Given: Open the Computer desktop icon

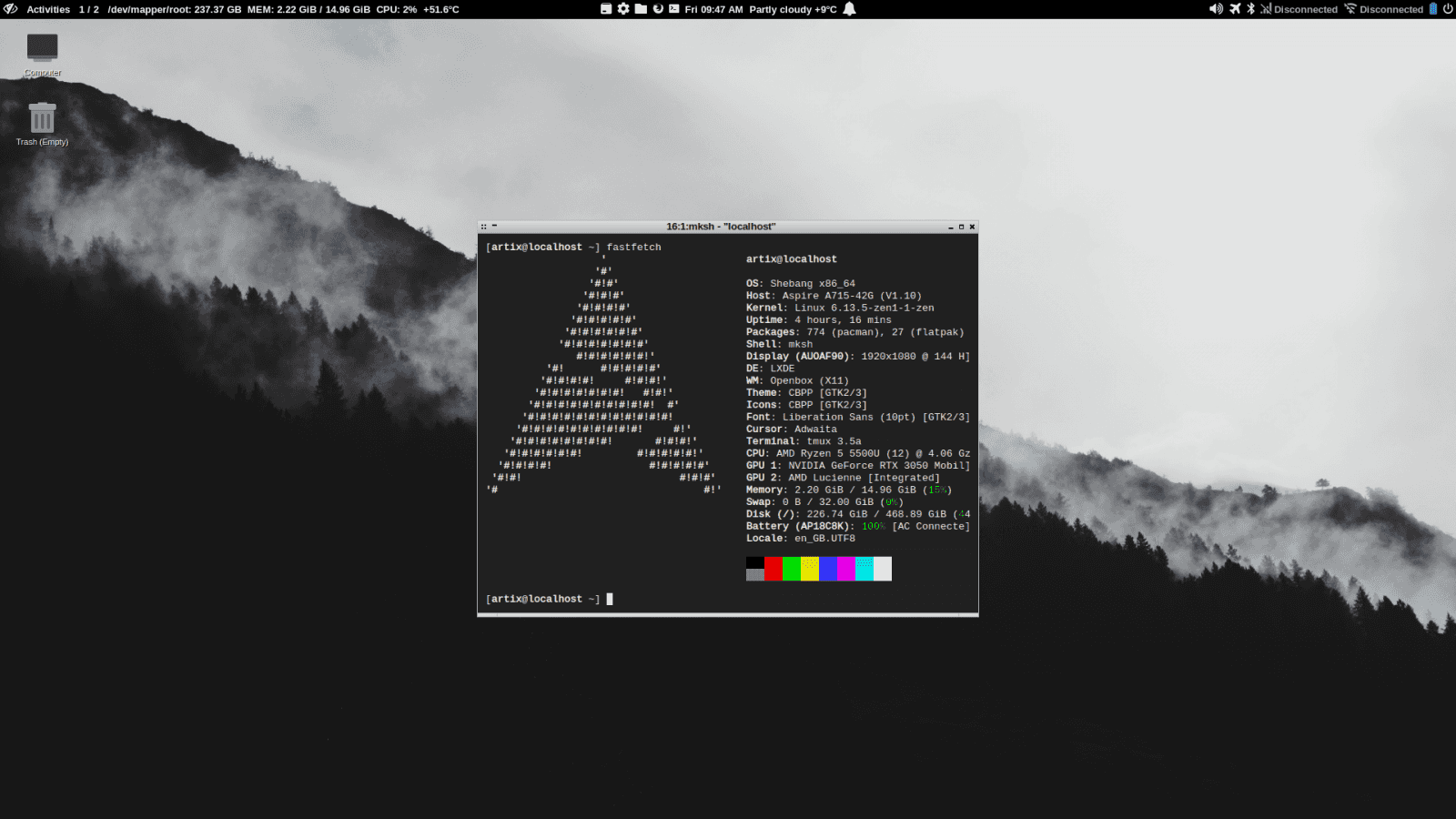Looking at the screenshot, I should (42, 55).
